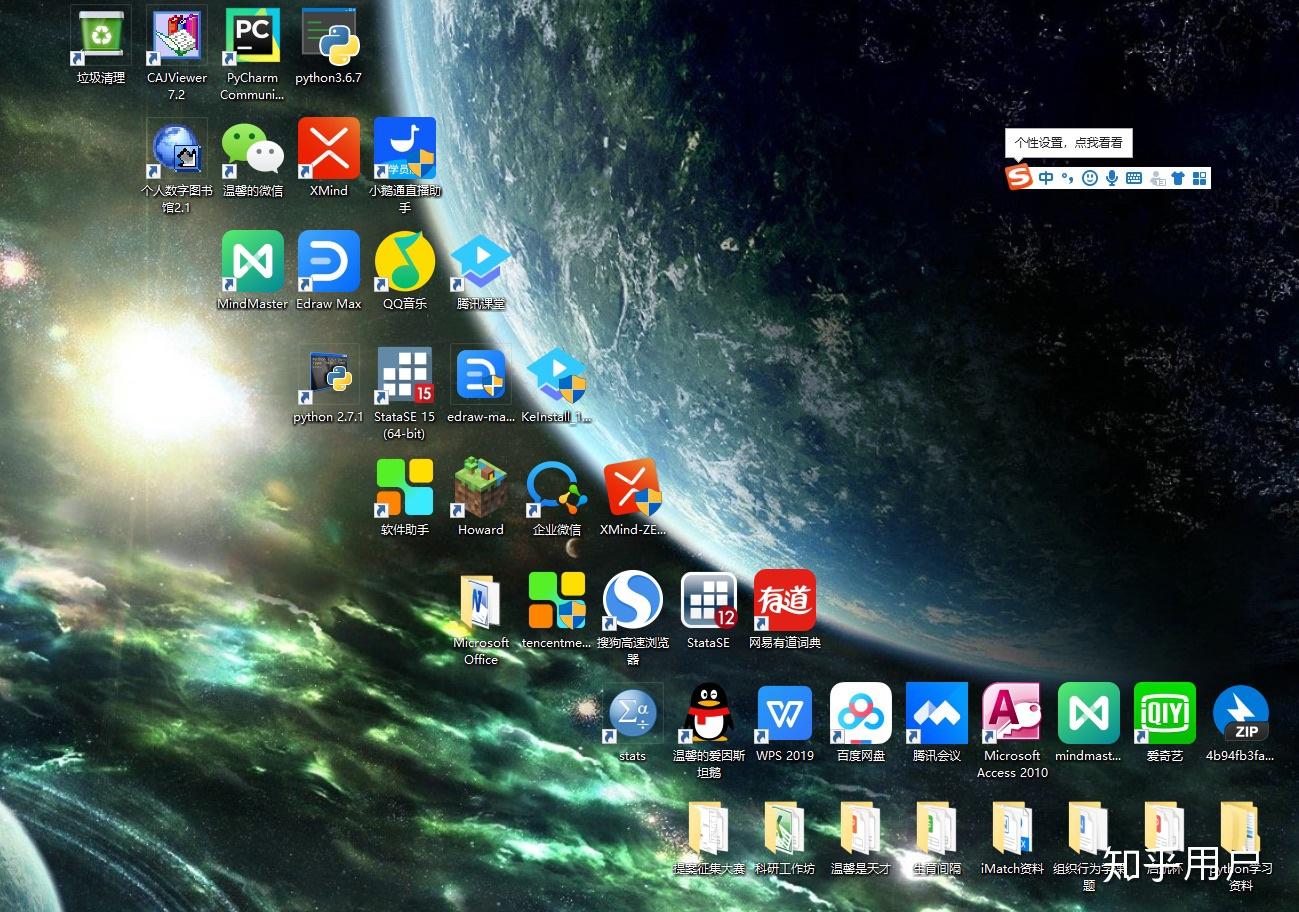Launch 温馨的爱因斯坦鹅 QQ icon

pyautogui.click(x=709, y=714)
